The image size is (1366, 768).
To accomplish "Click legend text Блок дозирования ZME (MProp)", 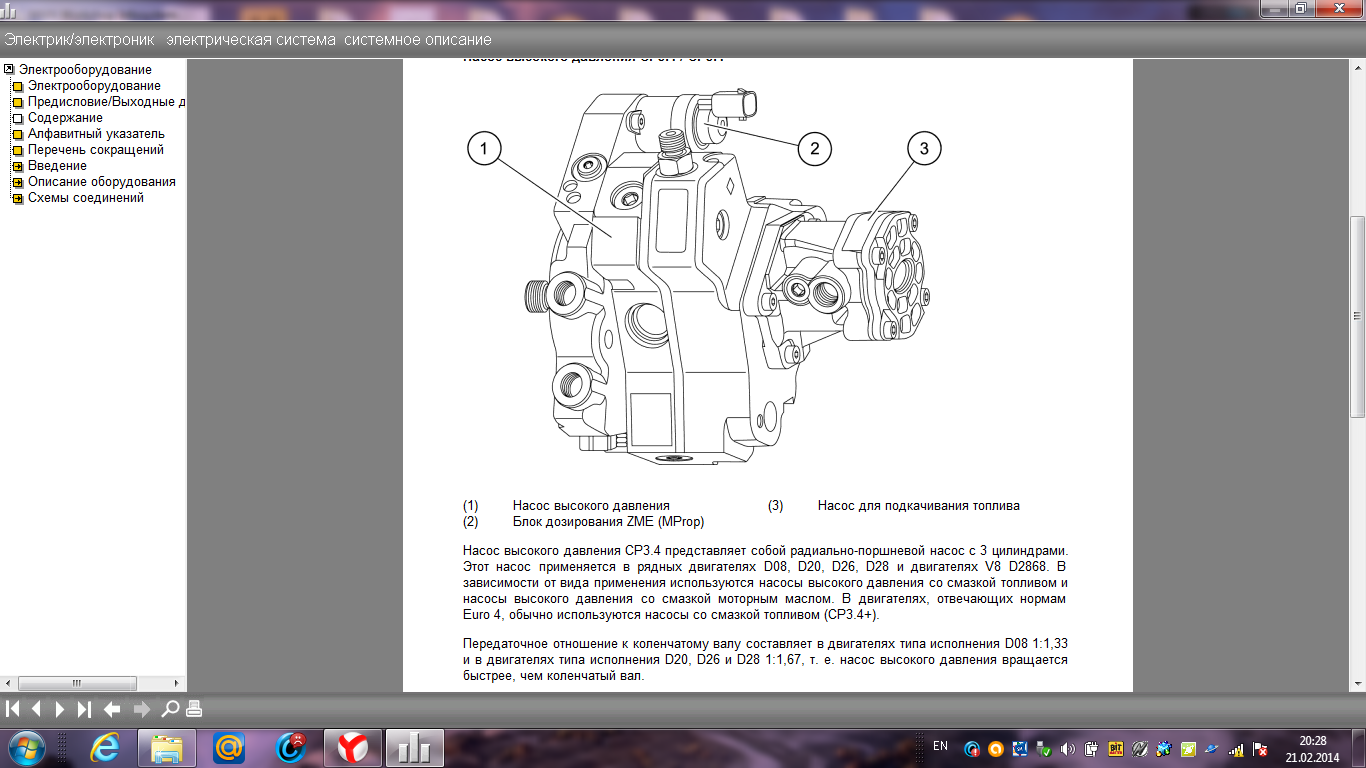I will pos(608,522).
